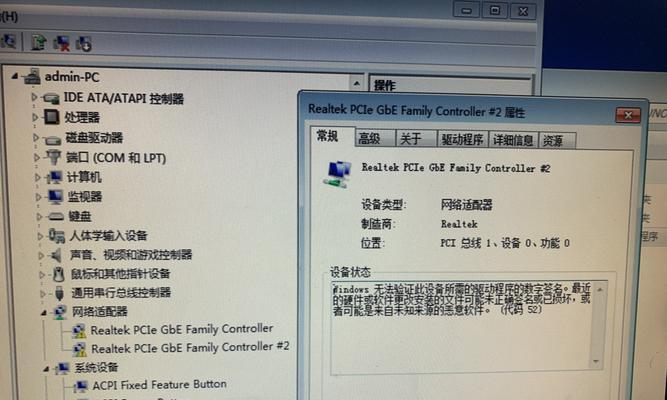Click device tree scrollbar up arrow
Image resolution: width=667 pixels, height=400 pixels.
[356, 83]
